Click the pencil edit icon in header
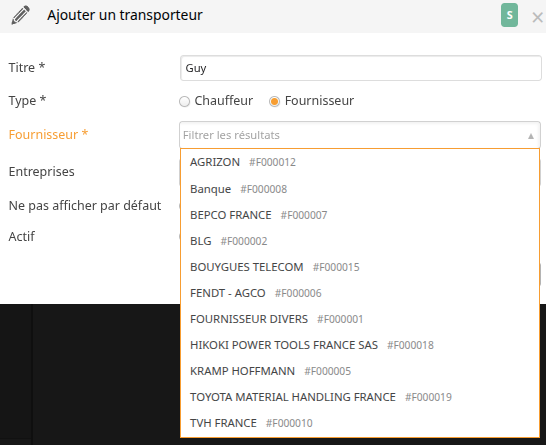The width and height of the screenshot is (546, 445). [x=21, y=16]
